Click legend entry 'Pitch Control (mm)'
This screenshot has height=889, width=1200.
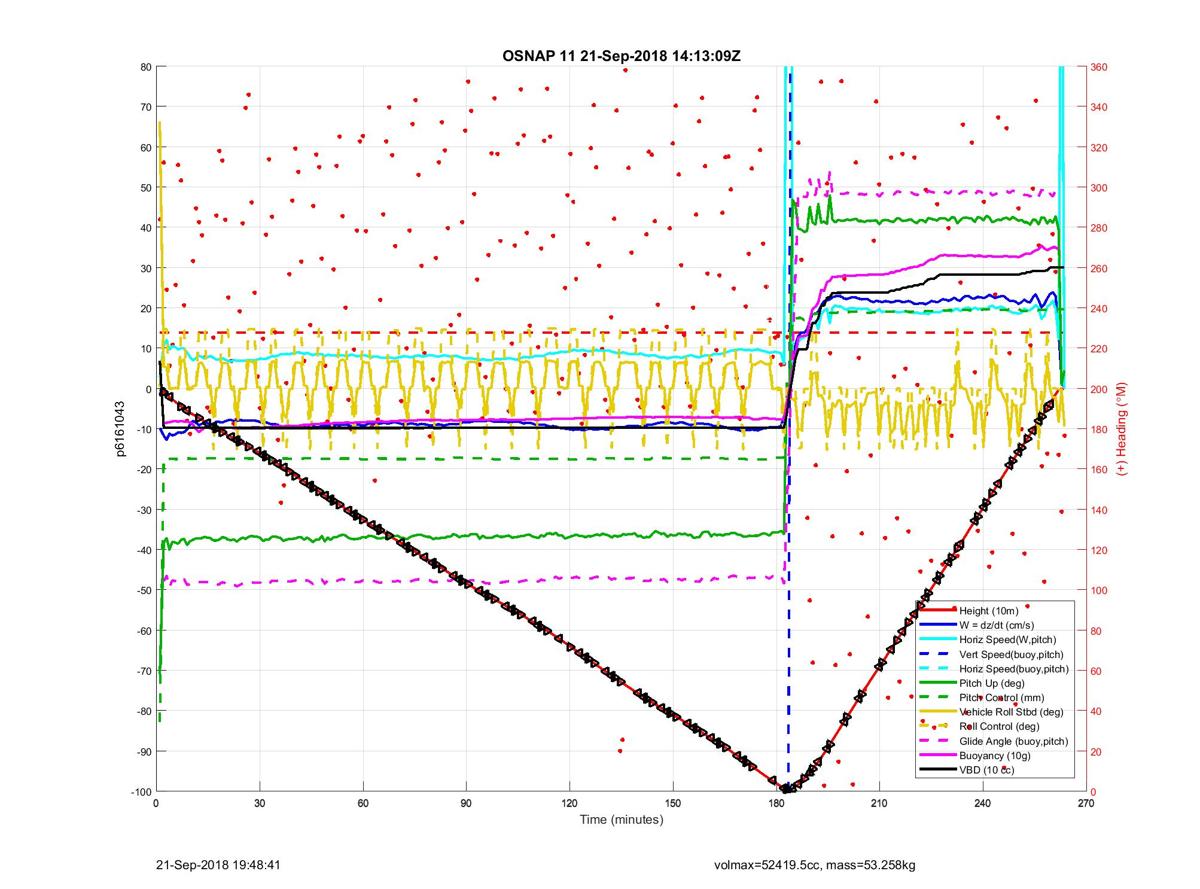point(1002,698)
